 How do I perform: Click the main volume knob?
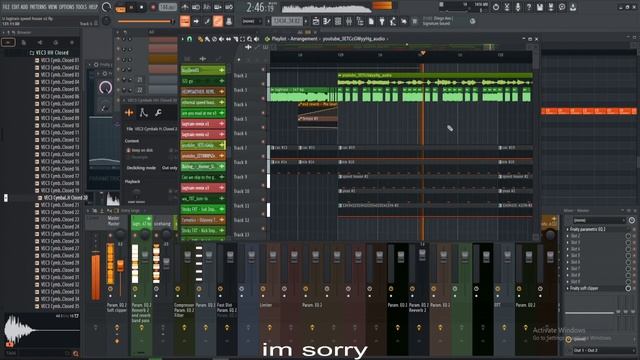coord(106,7)
